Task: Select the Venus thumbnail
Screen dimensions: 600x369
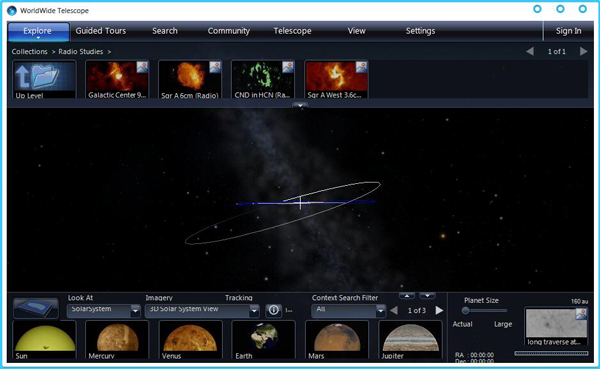Action: 190,340
